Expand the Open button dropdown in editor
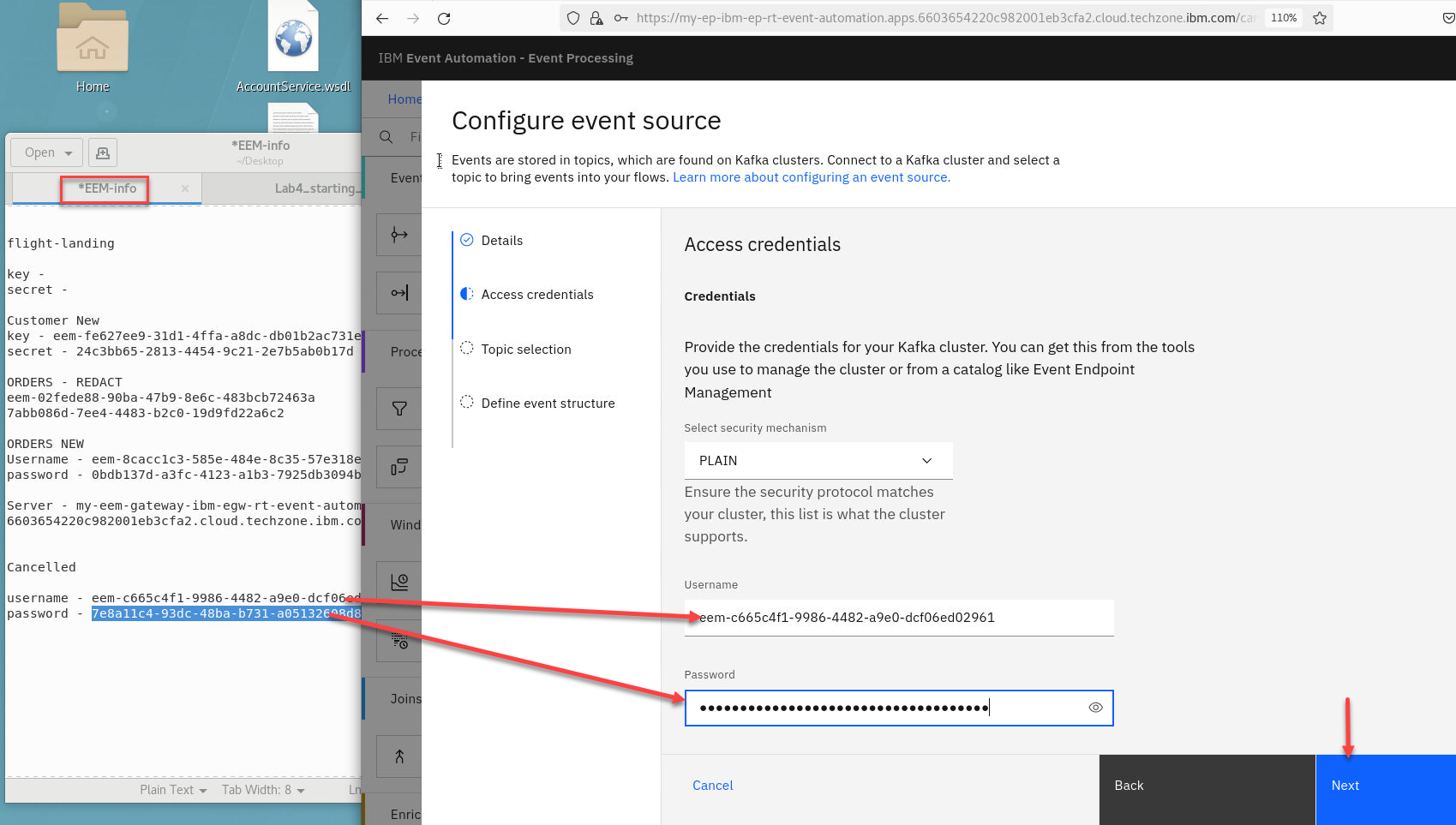 69,153
